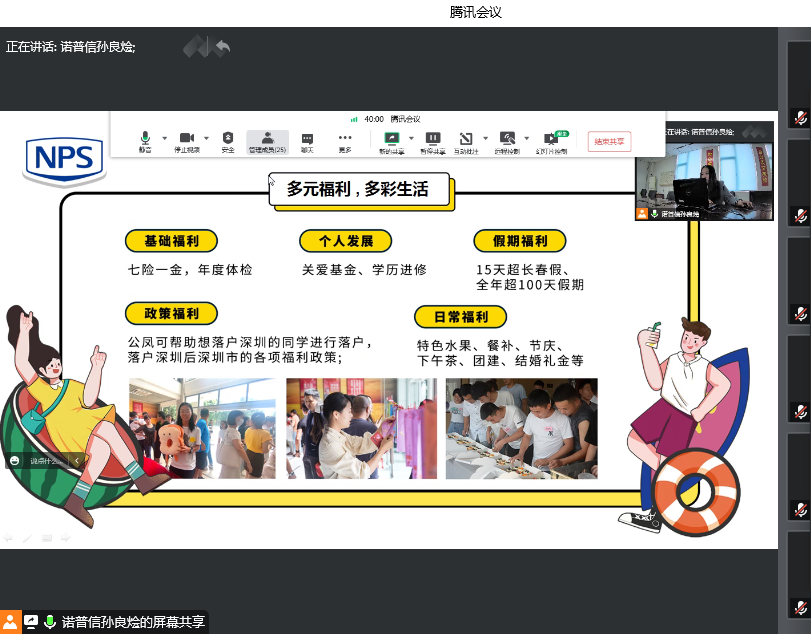Expand the camera options arrow
The width and height of the screenshot is (811, 634).
pyautogui.click(x=206, y=138)
